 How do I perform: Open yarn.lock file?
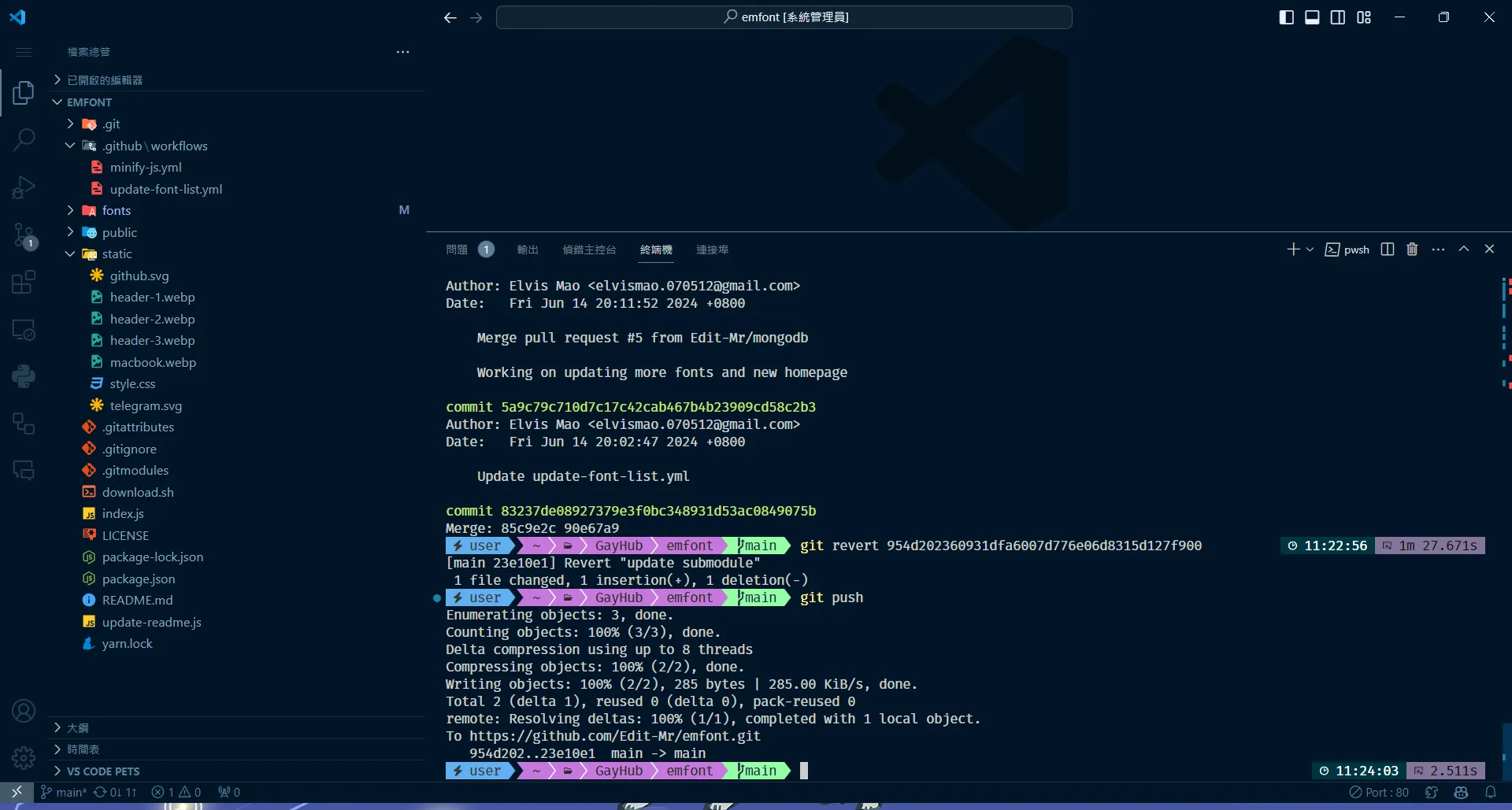tap(236, 644)
